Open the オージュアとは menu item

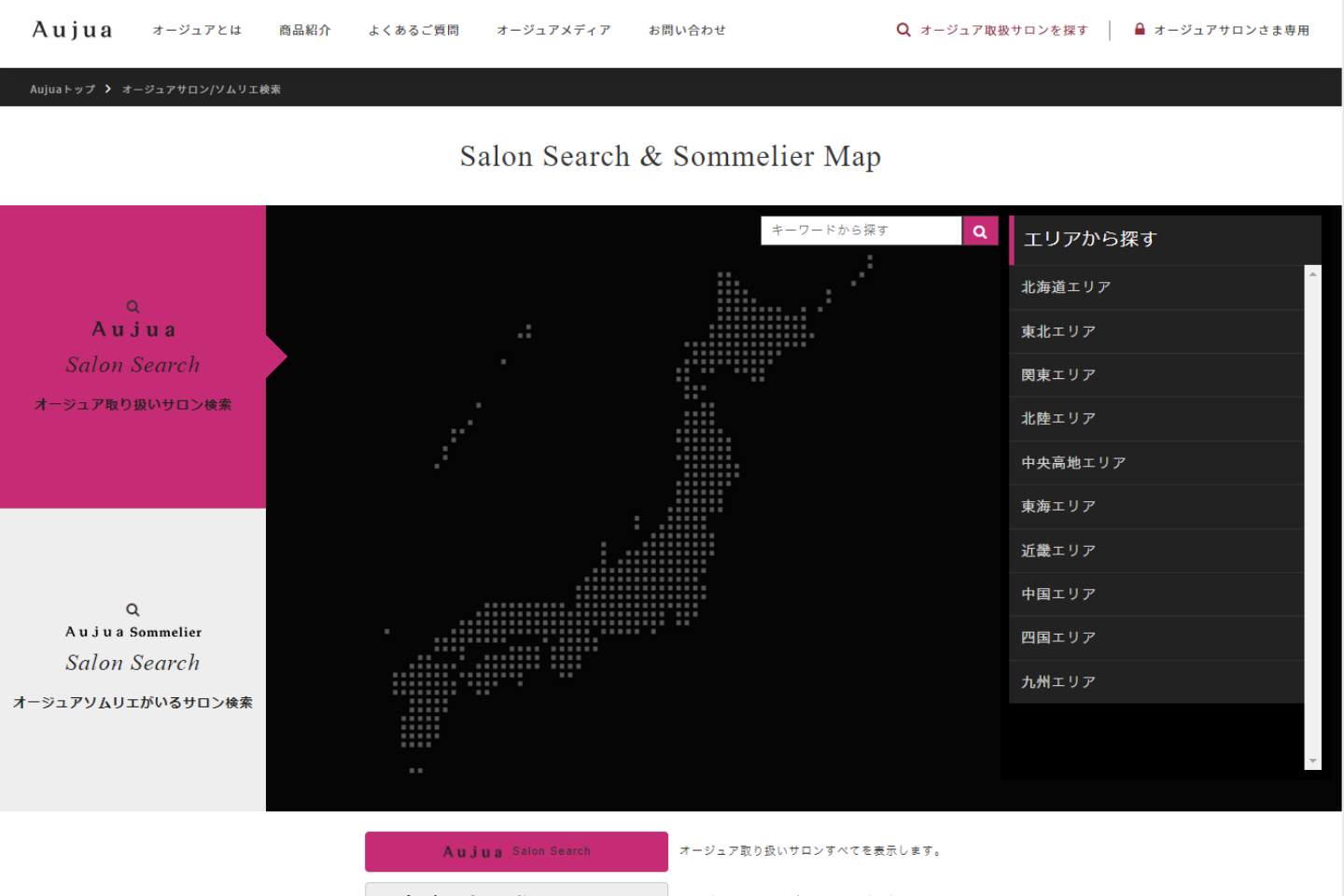pos(197,30)
